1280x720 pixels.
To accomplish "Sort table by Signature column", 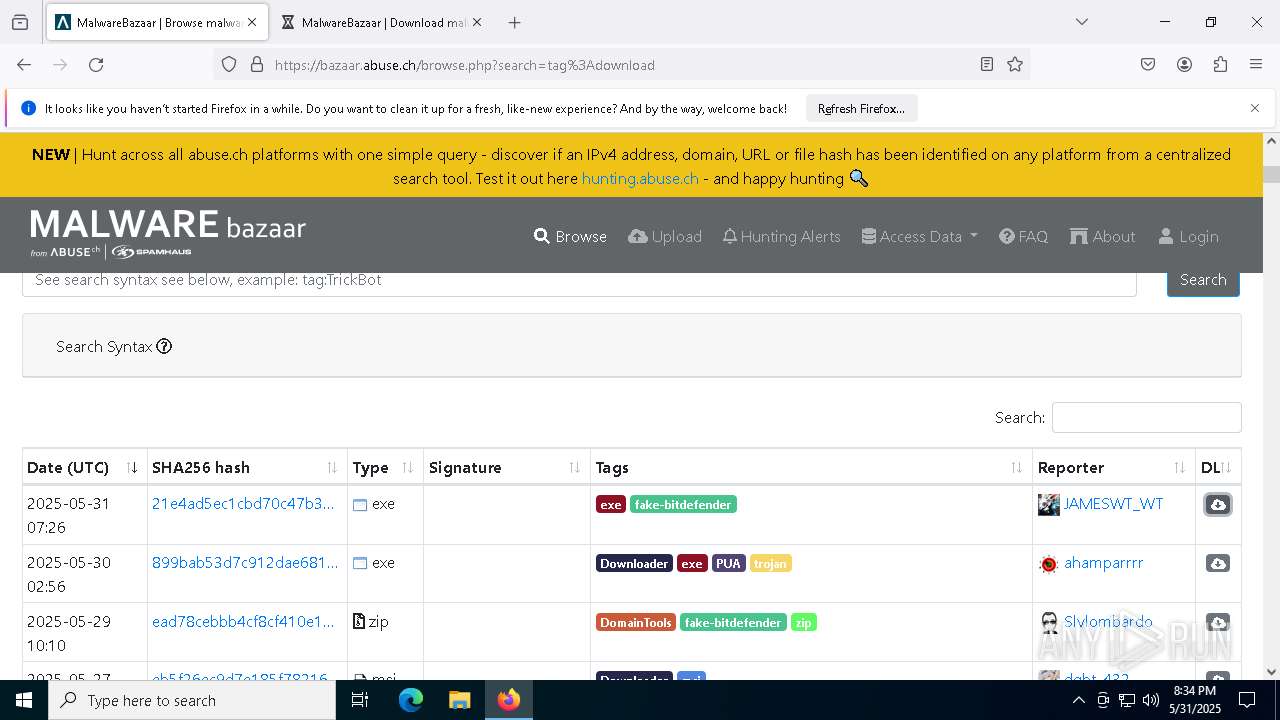I will click(x=506, y=467).
